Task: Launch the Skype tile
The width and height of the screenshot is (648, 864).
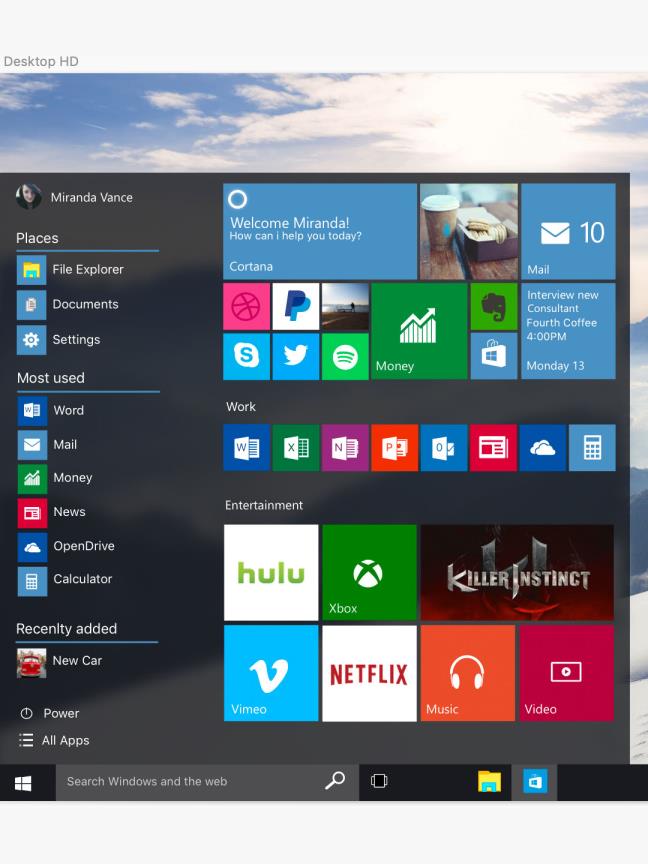Action: (x=246, y=356)
